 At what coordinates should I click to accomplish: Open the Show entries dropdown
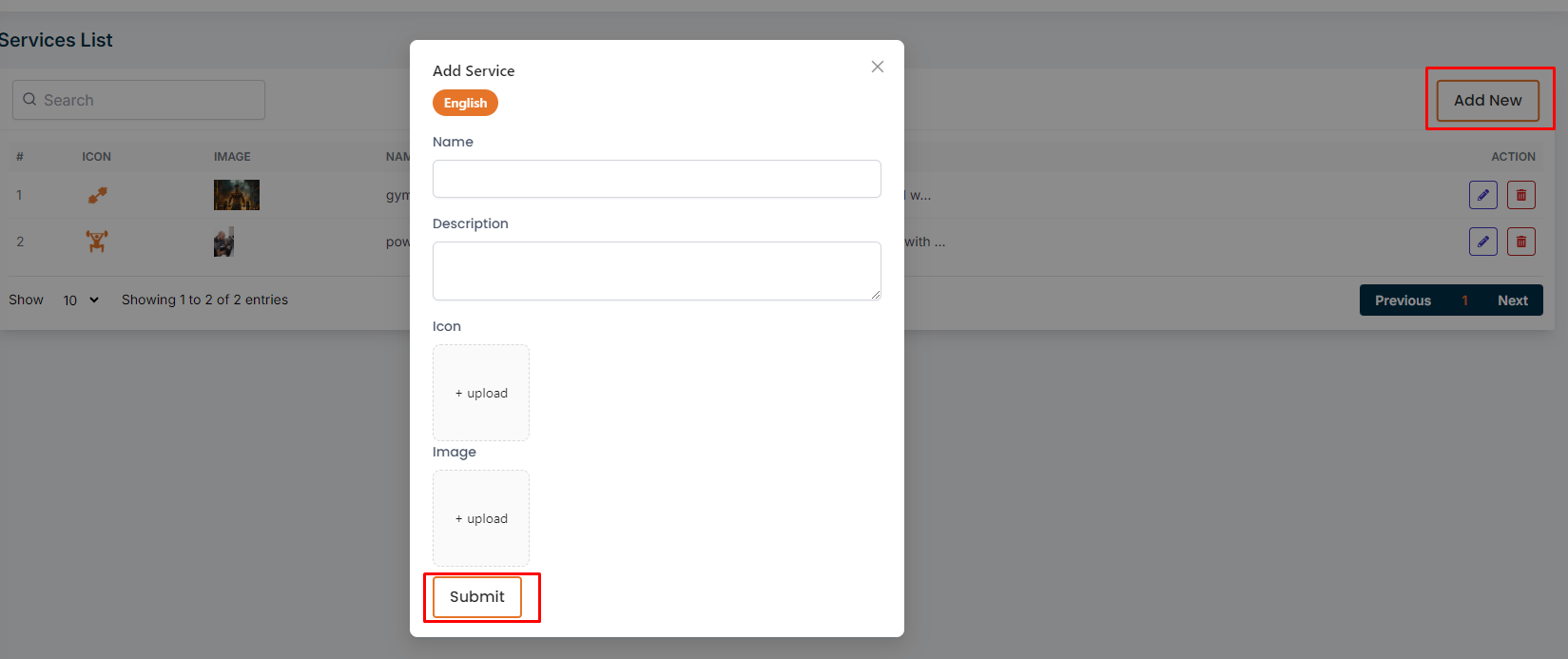81,300
